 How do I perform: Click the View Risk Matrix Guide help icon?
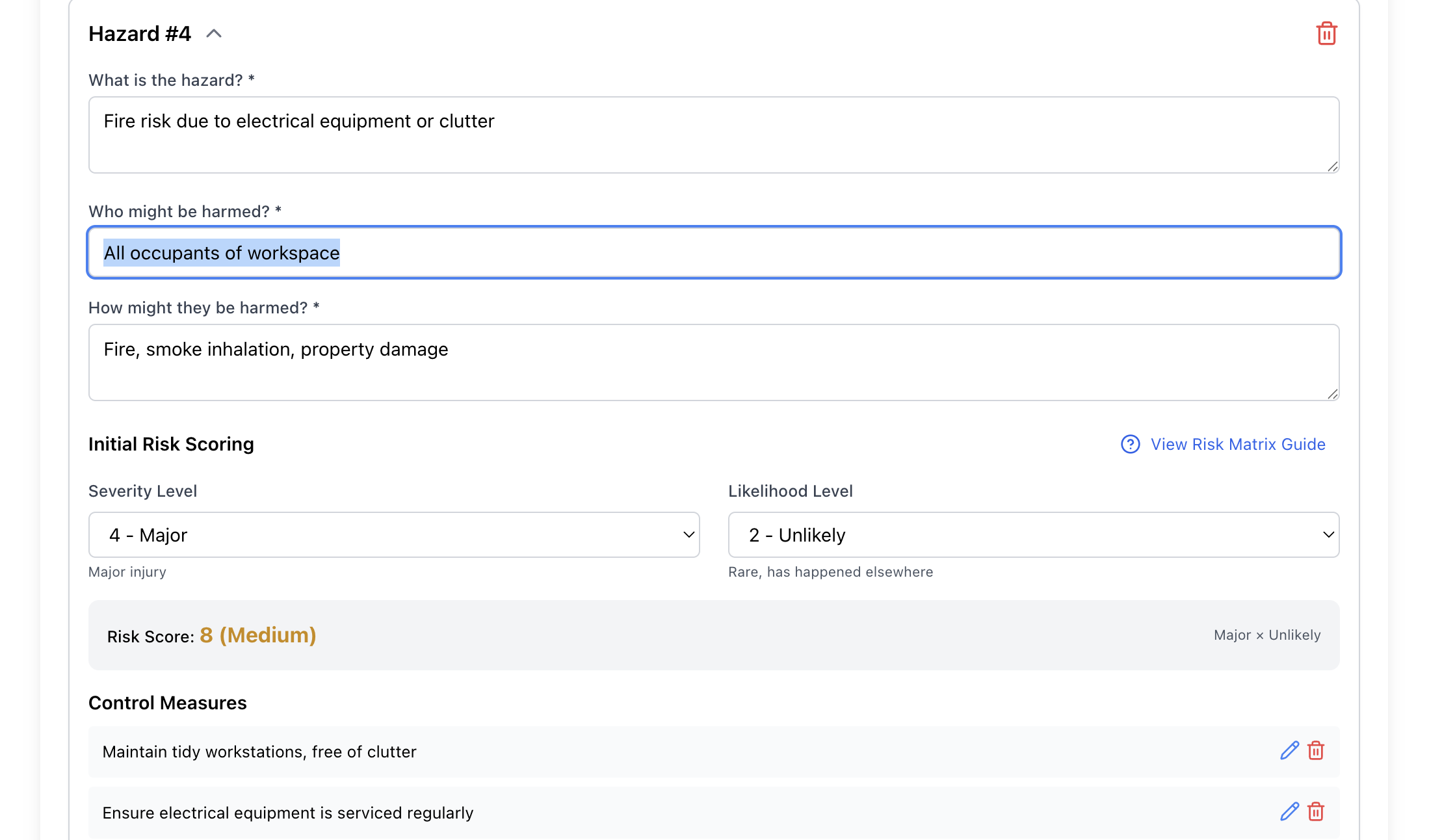[x=1131, y=444]
